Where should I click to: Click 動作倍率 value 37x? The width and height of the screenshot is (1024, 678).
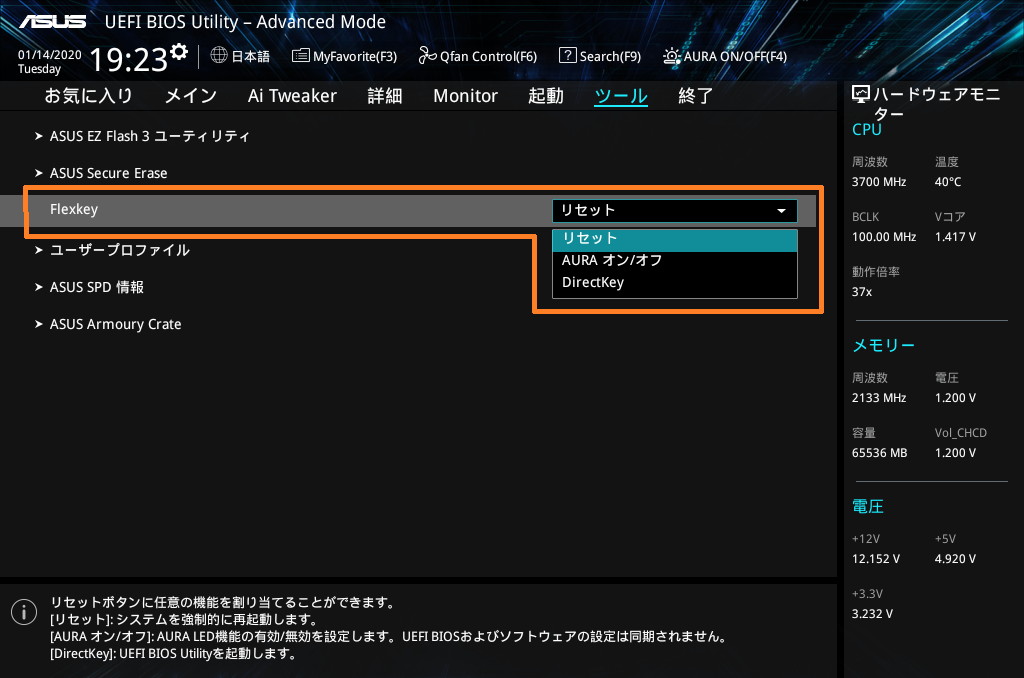pos(862,292)
